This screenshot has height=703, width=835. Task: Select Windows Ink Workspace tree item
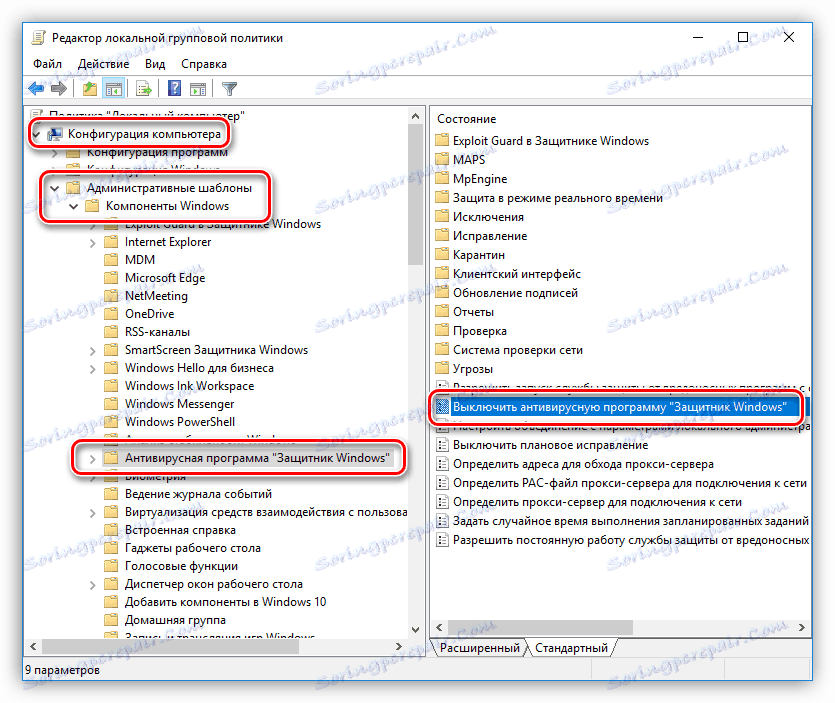tap(189, 386)
